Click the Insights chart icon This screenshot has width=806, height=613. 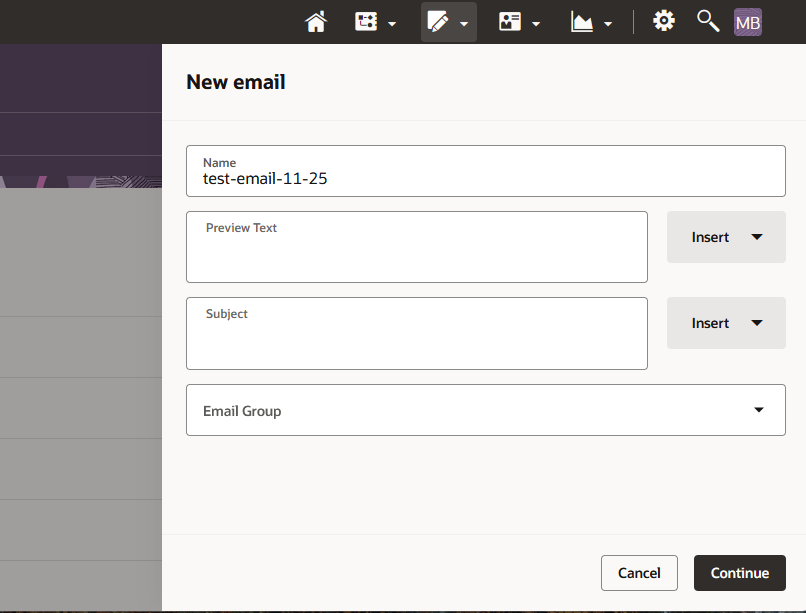click(582, 22)
